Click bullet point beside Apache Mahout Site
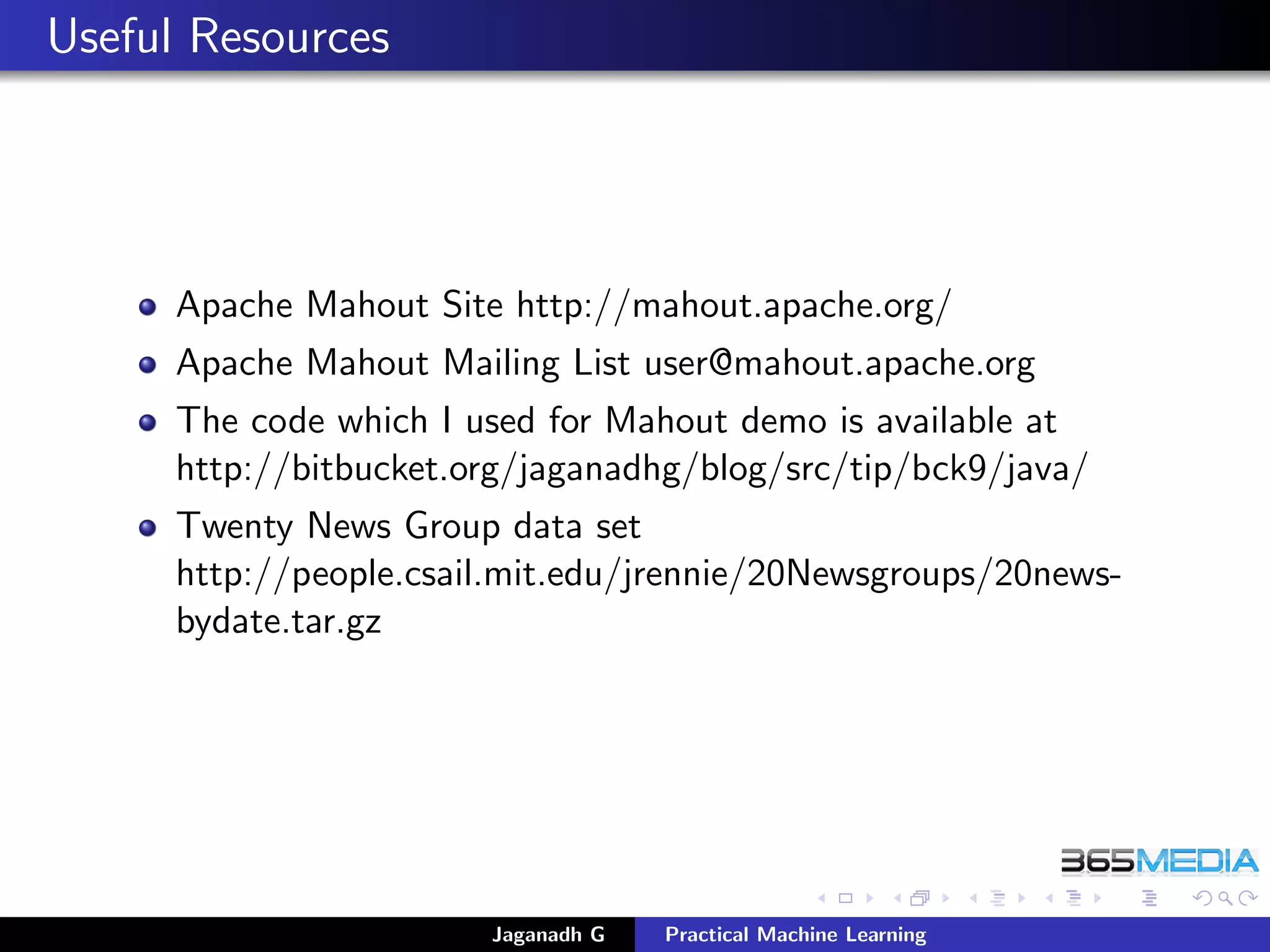The image size is (1270, 952). (x=148, y=307)
